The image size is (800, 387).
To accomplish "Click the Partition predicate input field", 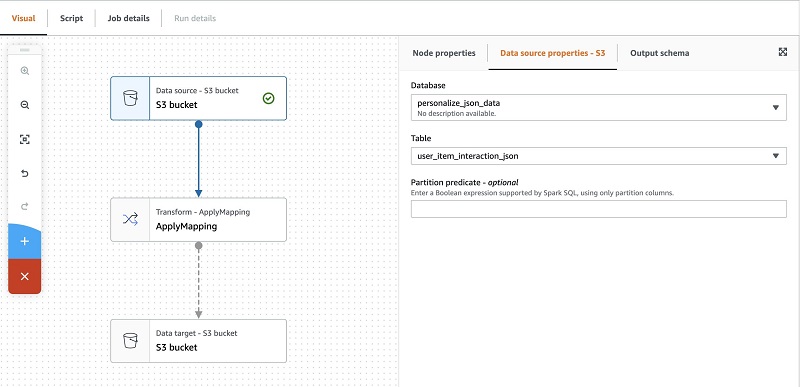I will [x=598, y=209].
